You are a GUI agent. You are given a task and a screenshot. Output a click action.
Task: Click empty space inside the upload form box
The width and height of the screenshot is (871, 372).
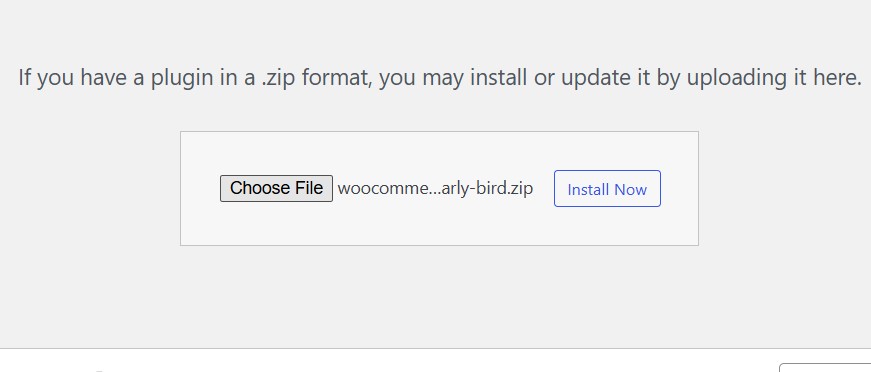click(x=439, y=225)
